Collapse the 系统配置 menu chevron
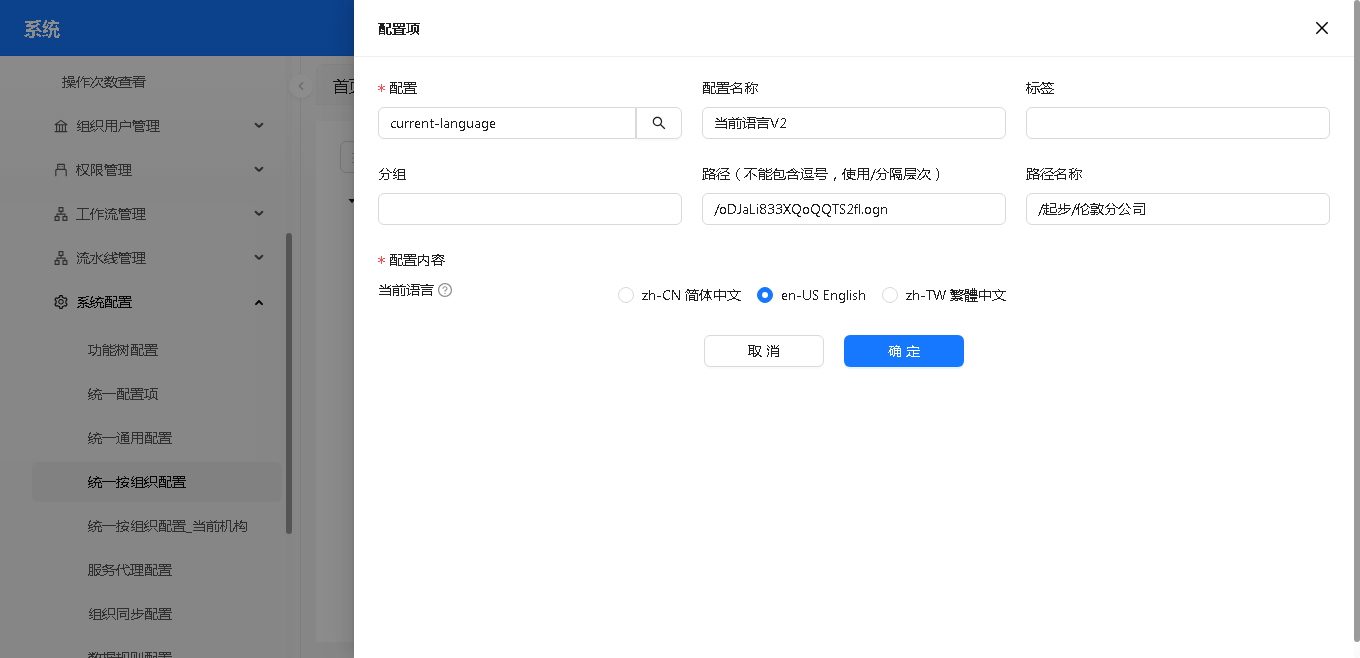This screenshot has width=1360, height=658. [x=259, y=302]
